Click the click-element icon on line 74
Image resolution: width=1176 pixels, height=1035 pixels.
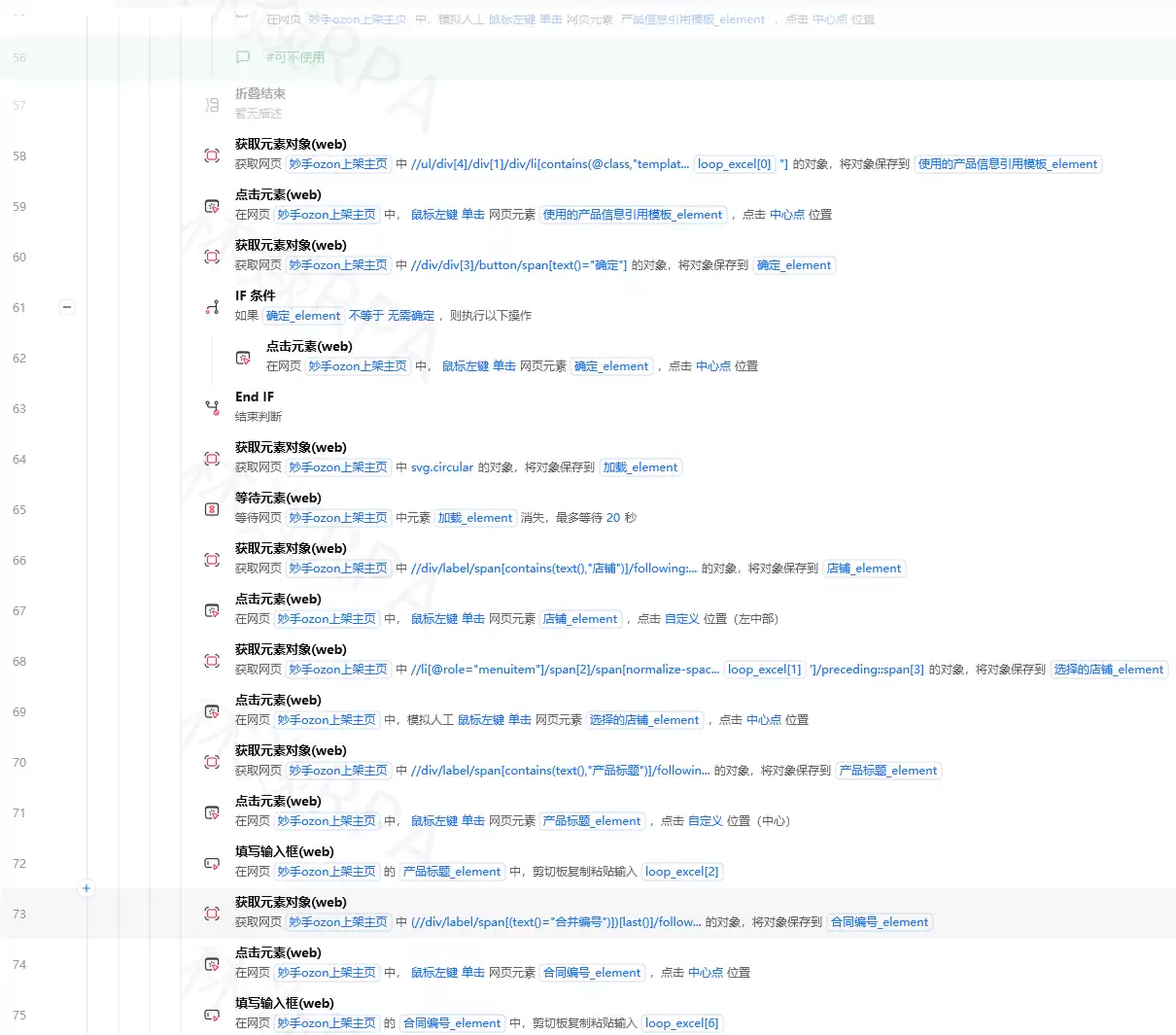[x=212, y=964]
